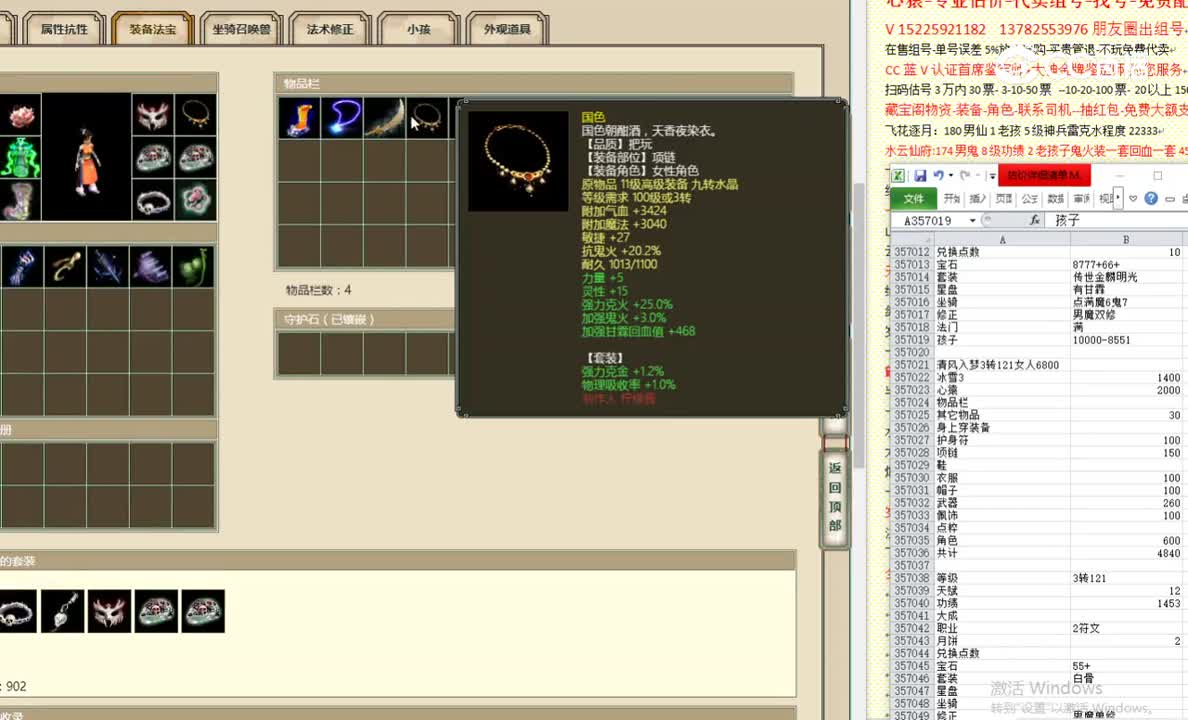
Task: Open the Quick Access Toolbar customize dropdown
Action: (x=991, y=176)
